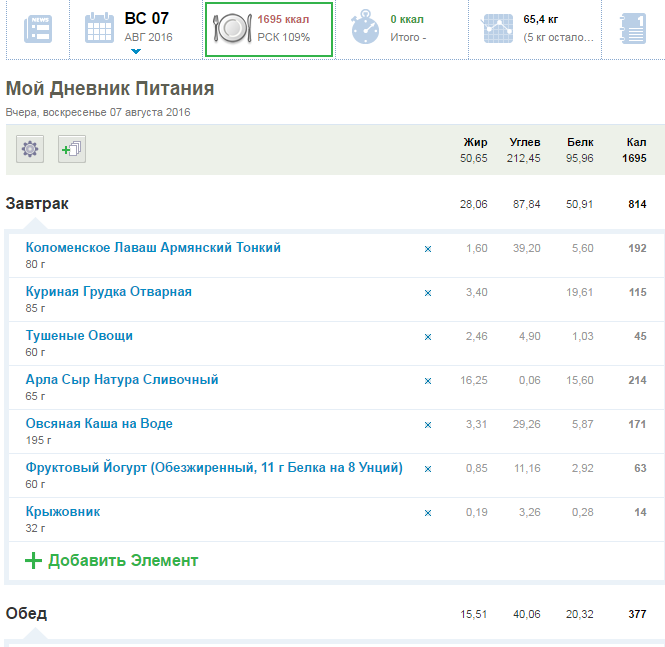665x647 pixels.
Task: Open Овсяная Каша на Воде food link
Action: pyautogui.click(x=99, y=424)
